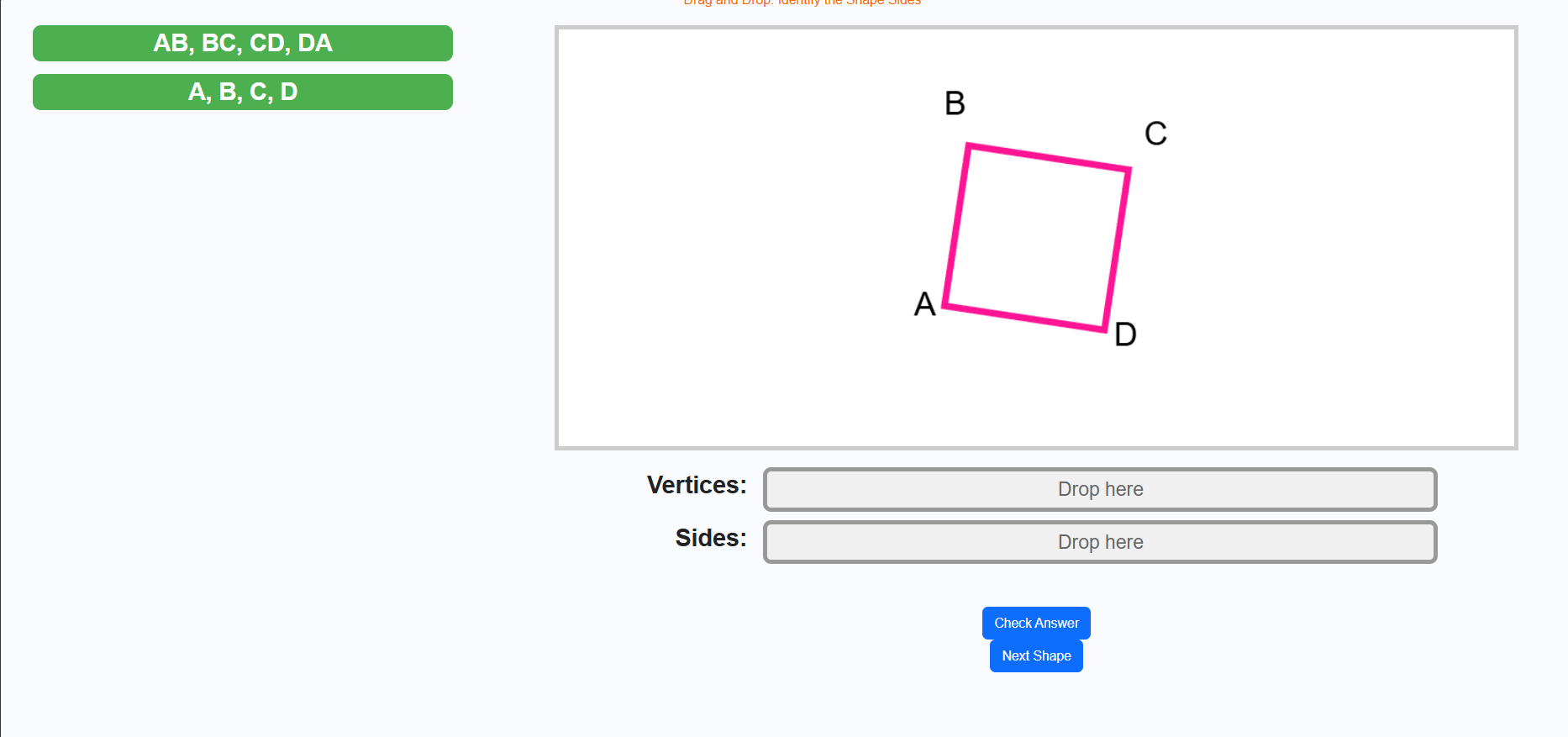1568x737 pixels.
Task: Click the Vertices drop zone
Action: 1099,489
